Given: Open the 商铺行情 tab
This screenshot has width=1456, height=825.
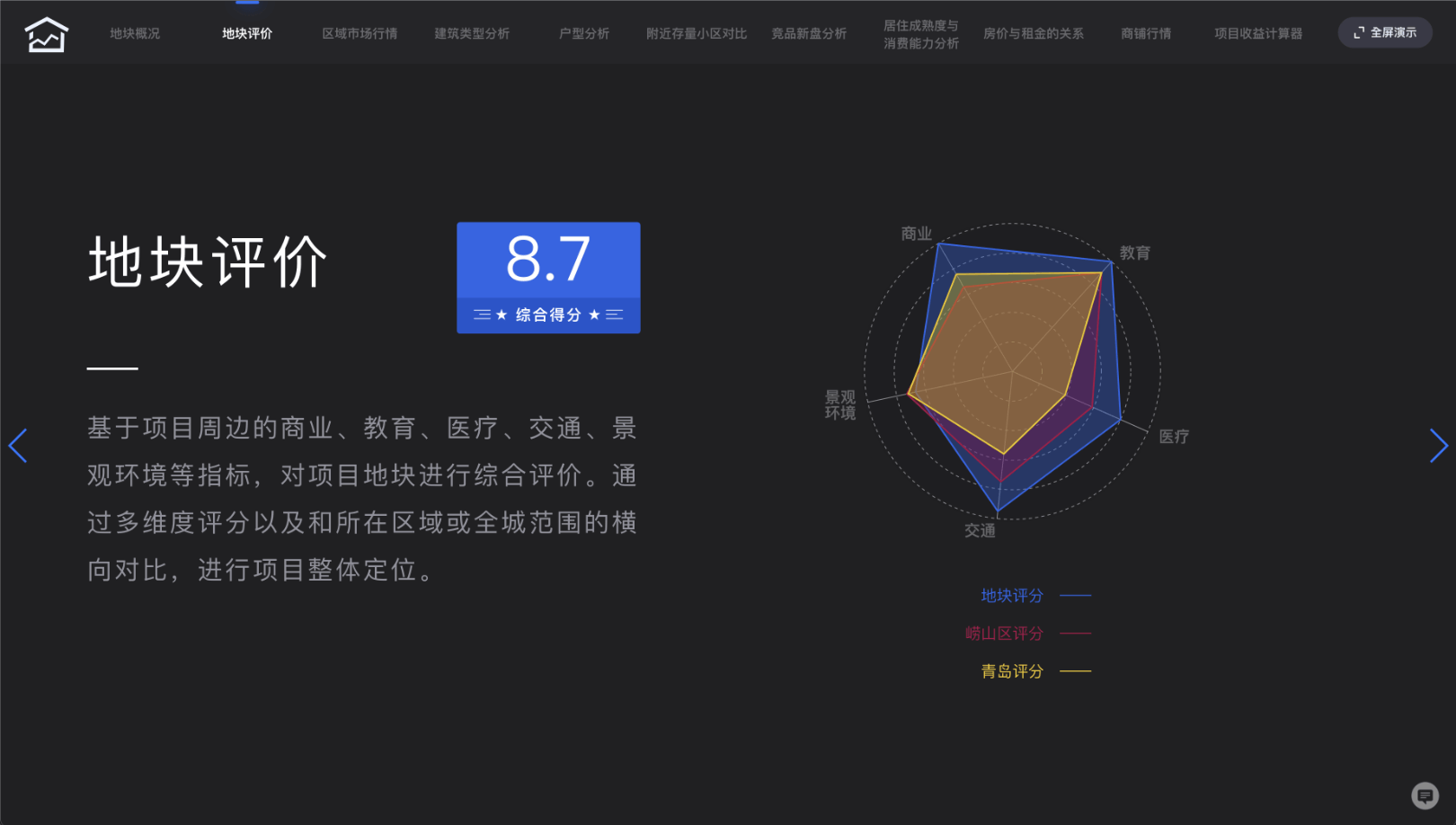Looking at the screenshot, I should pyautogui.click(x=1146, y=34).
